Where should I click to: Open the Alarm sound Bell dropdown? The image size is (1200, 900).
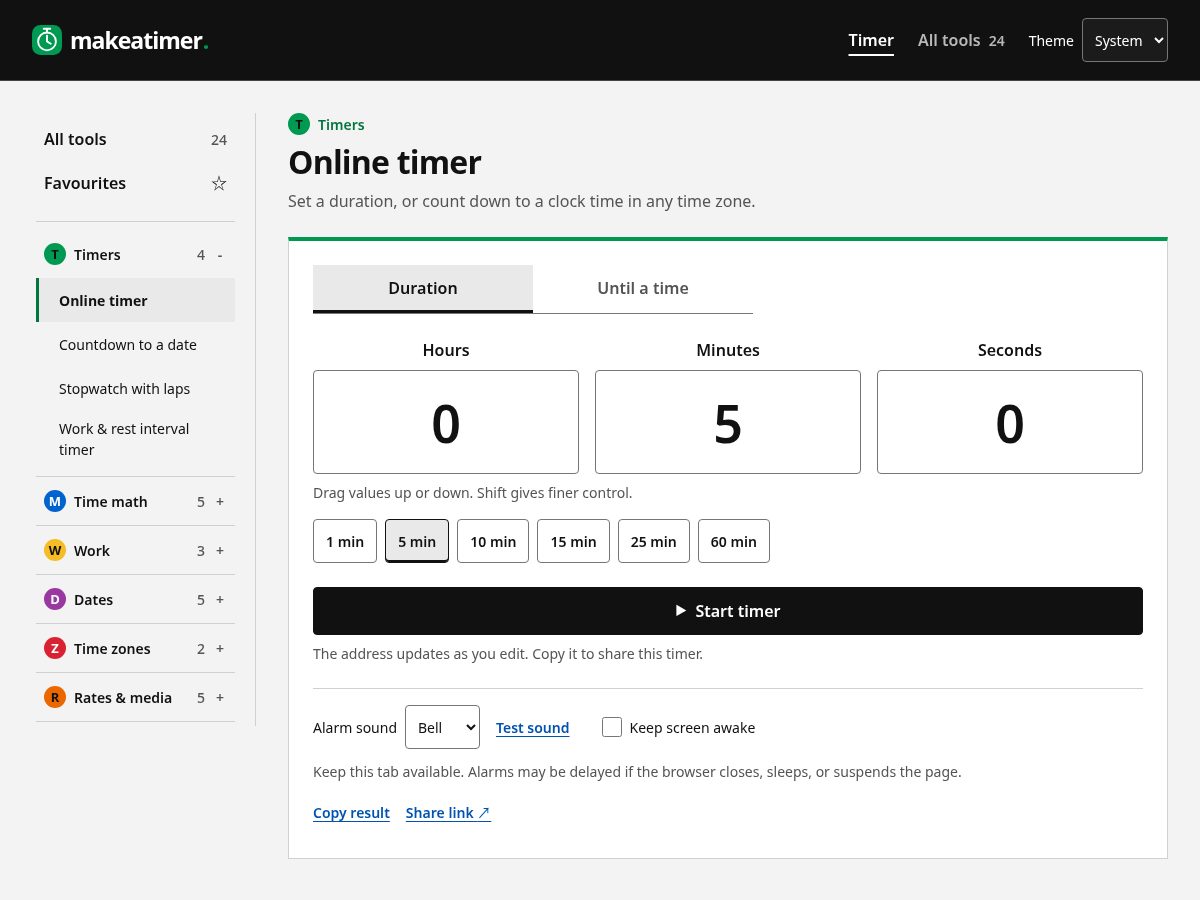click(x=442, y=727)
